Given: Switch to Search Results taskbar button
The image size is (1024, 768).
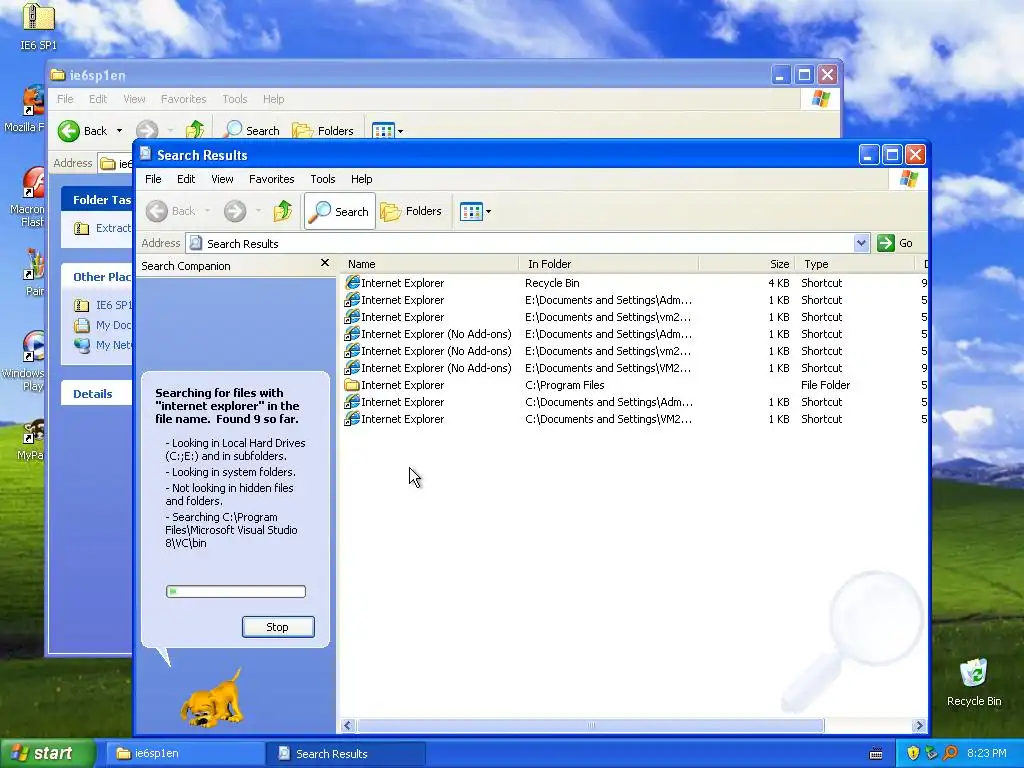Looking at the screenshot, I should 345,754.
